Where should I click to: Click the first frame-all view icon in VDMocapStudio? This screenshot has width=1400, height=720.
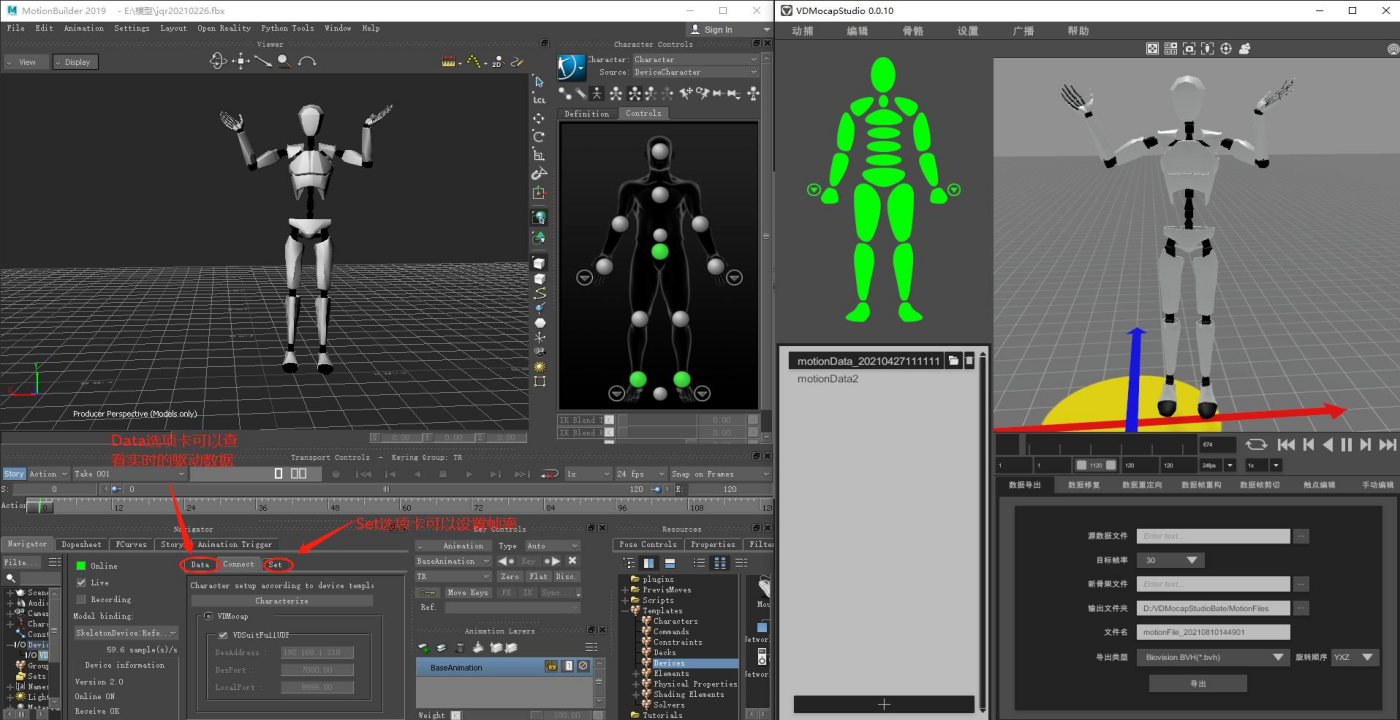pyautogui.click(x=1152, y=48)
